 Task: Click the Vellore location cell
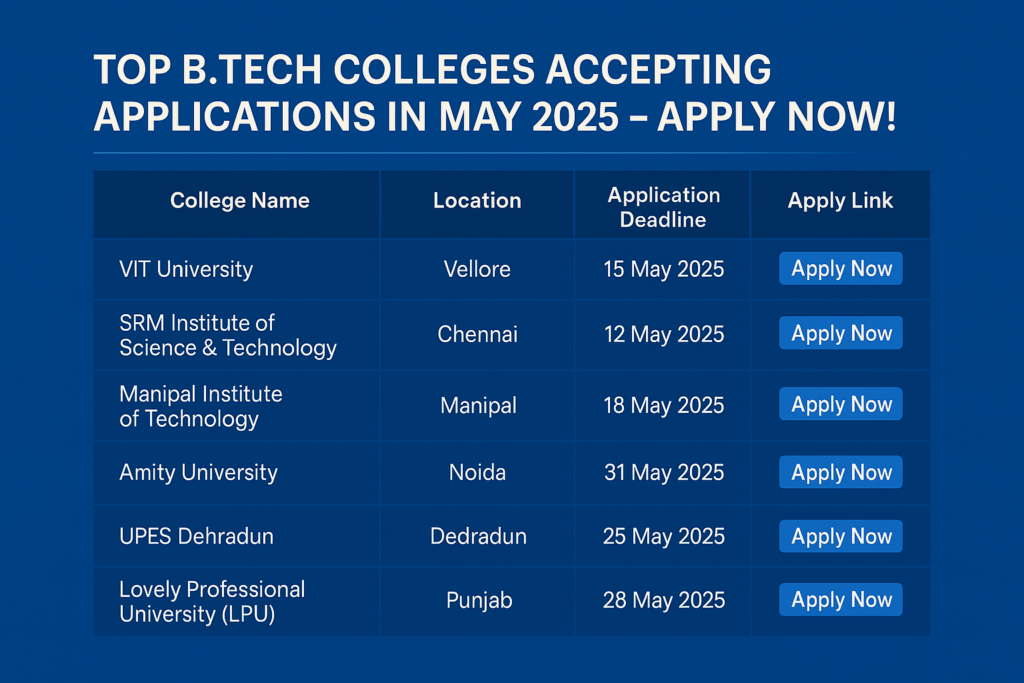(x=477, y=269)
